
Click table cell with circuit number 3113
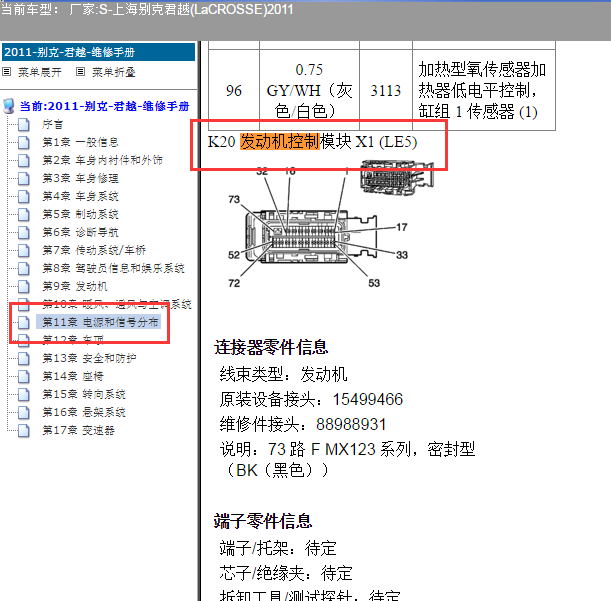(386, 90)
